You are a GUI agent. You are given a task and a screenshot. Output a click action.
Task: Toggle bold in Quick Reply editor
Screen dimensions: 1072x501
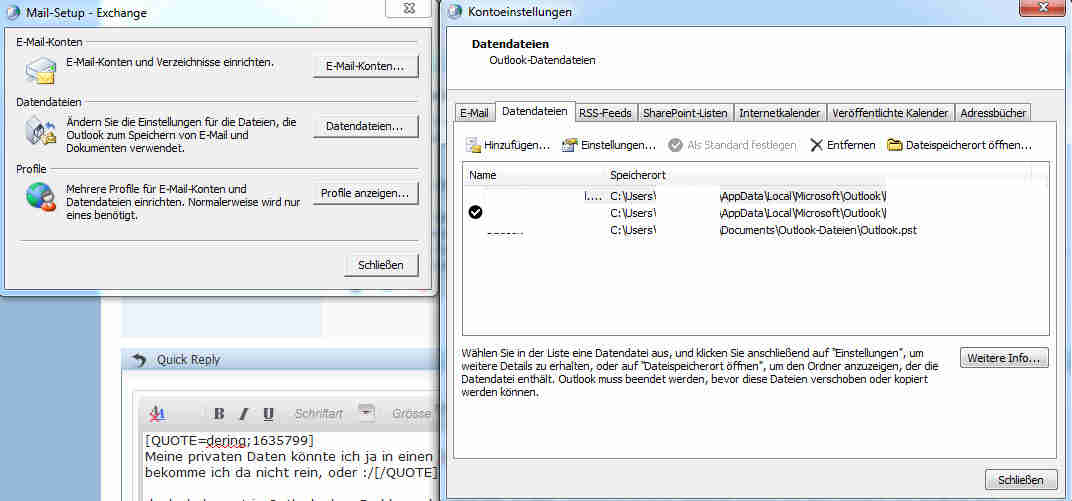(x=219, y=414)
